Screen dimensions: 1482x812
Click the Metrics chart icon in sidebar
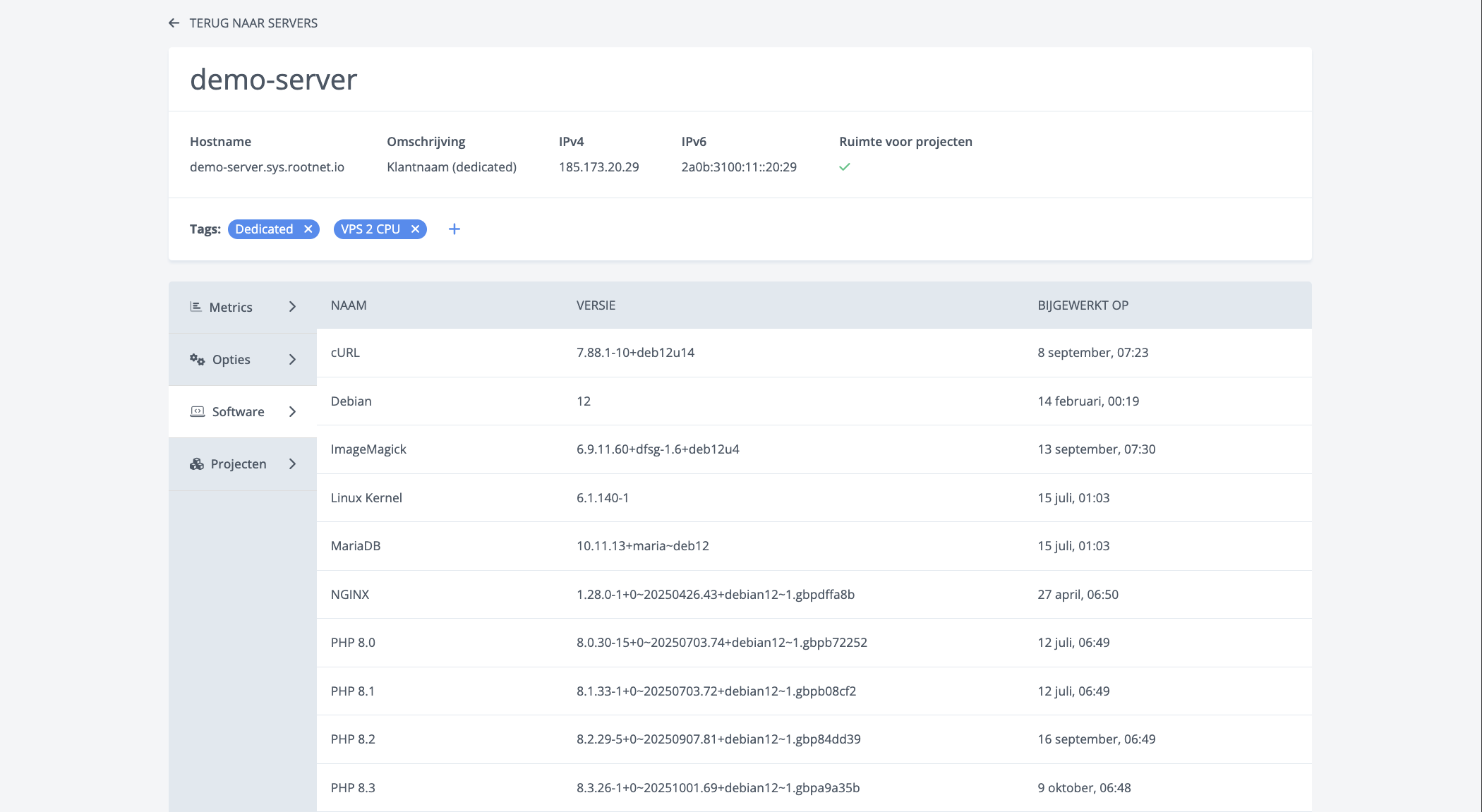(x=195, y=307)
